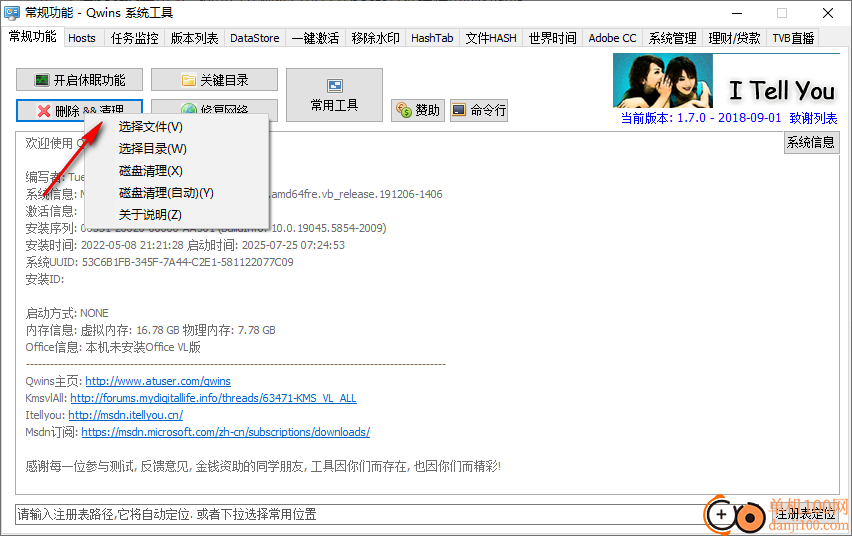Click the coins icon on 赞助
The width and height of the screenshot is (852, 536).
404,110
